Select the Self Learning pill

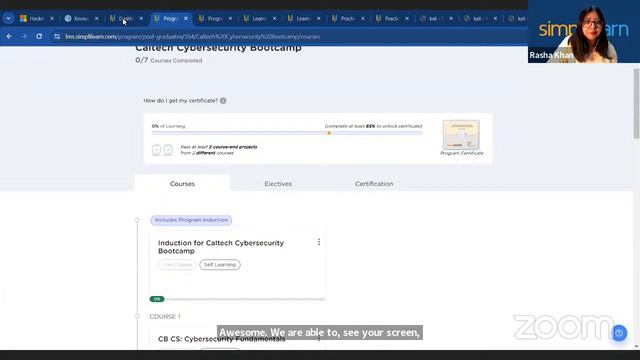tap(220, 264)
